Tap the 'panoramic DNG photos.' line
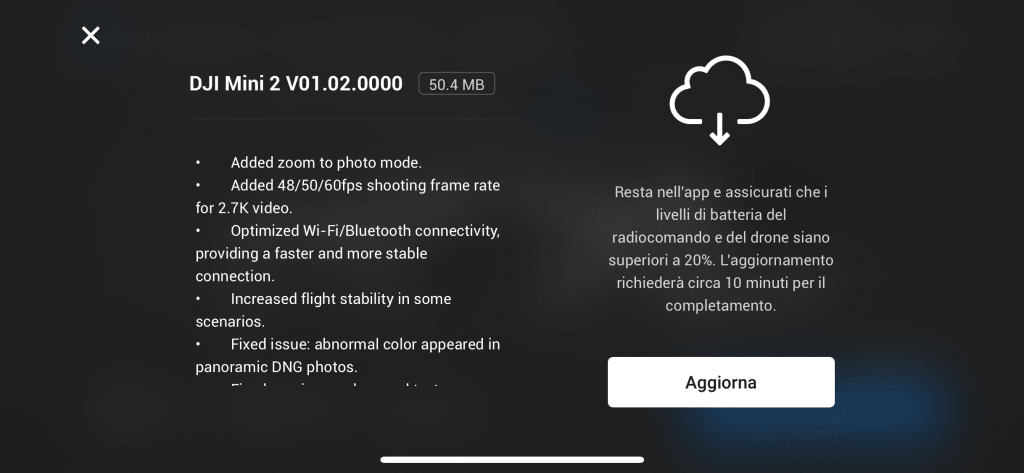This screenshot has height=473, width=1024. pos(276,367)
